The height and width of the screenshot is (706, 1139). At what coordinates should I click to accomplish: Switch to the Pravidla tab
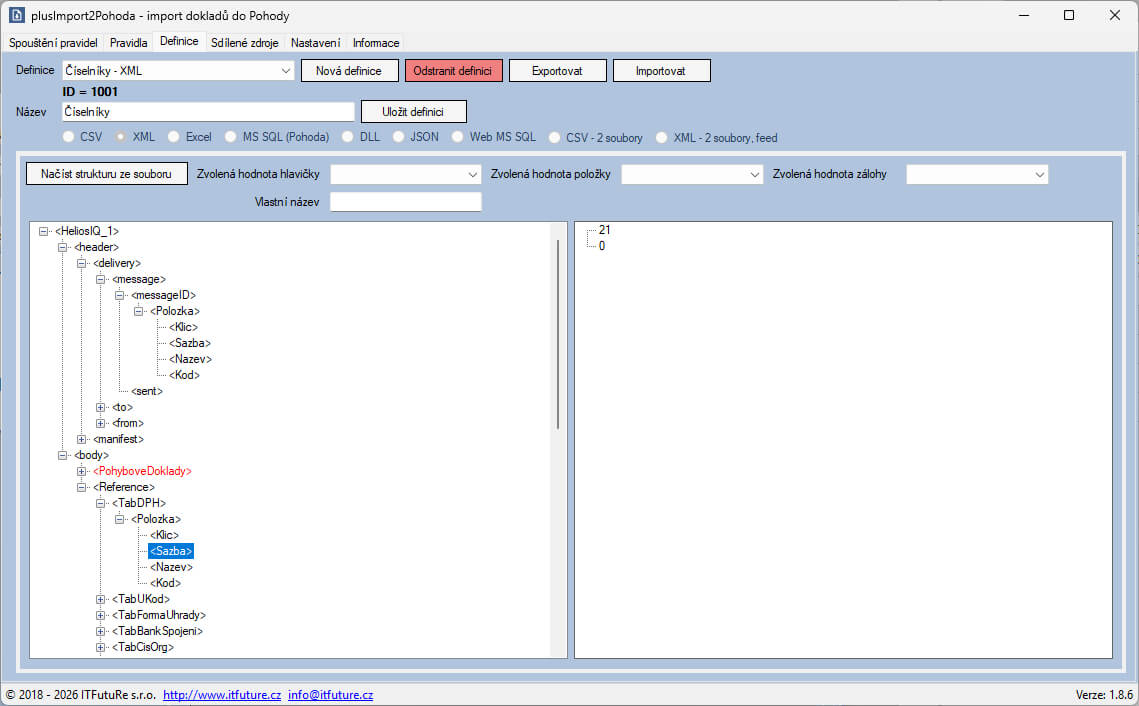click(129, 43)
